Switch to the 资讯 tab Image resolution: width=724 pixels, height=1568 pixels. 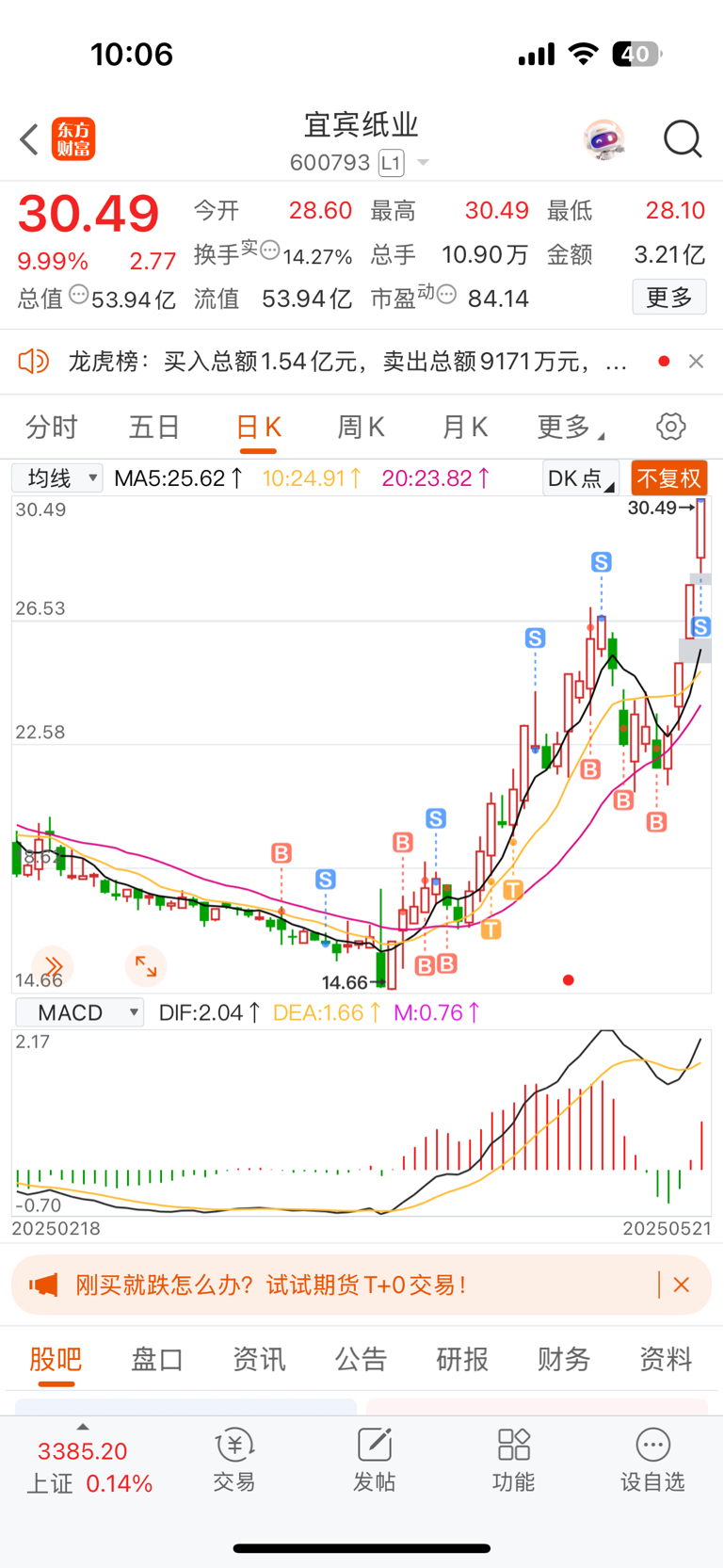[259, 1359]
